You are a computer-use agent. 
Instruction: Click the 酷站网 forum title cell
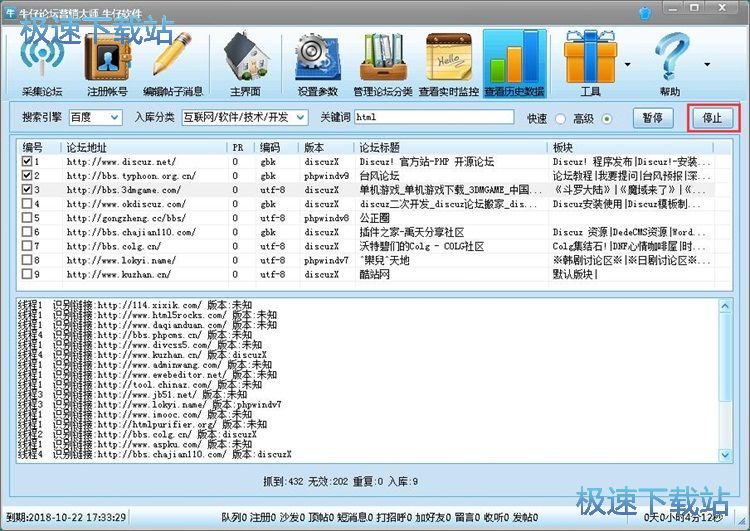(x=375, y=275)
